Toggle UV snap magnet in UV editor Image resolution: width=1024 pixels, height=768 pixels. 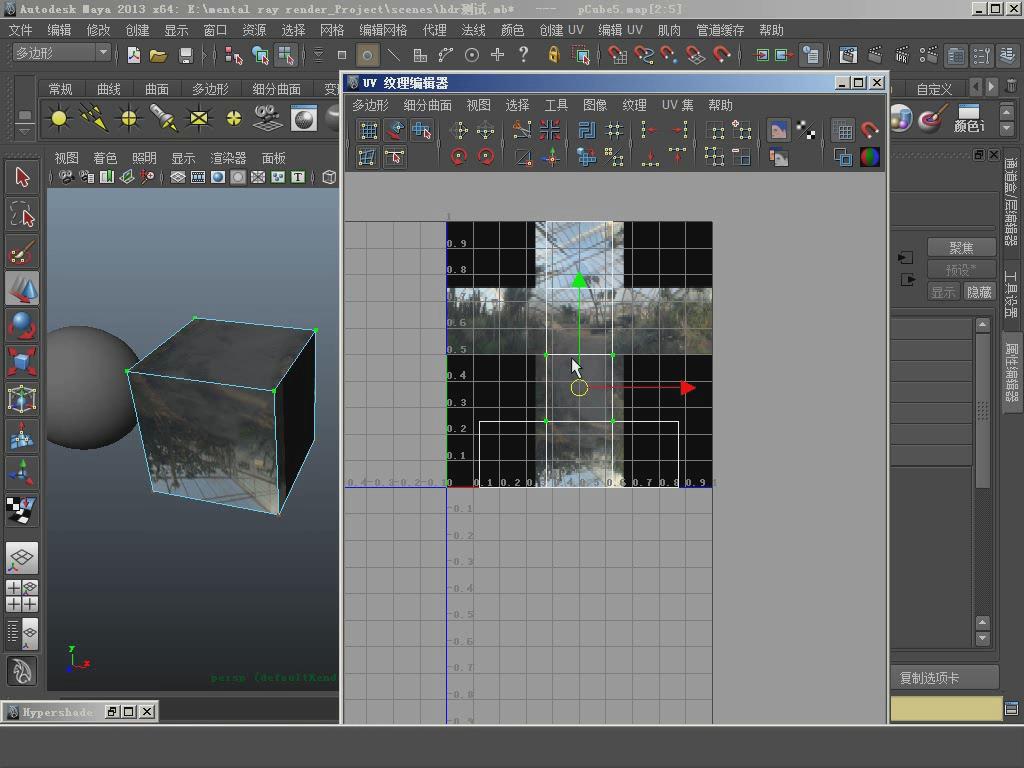tap(869, 131)
